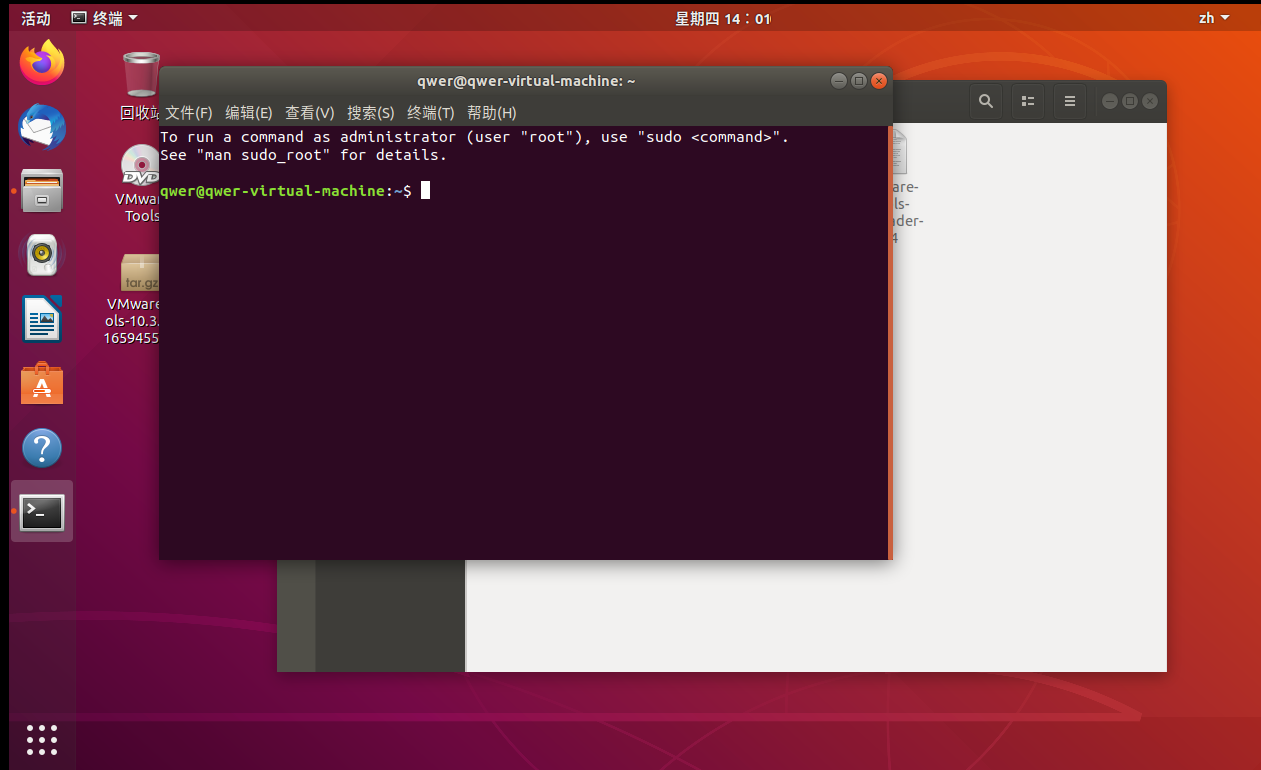Select the Terminal icon in dock
This screenshot has width=1261, height=770.
point(42,512)
